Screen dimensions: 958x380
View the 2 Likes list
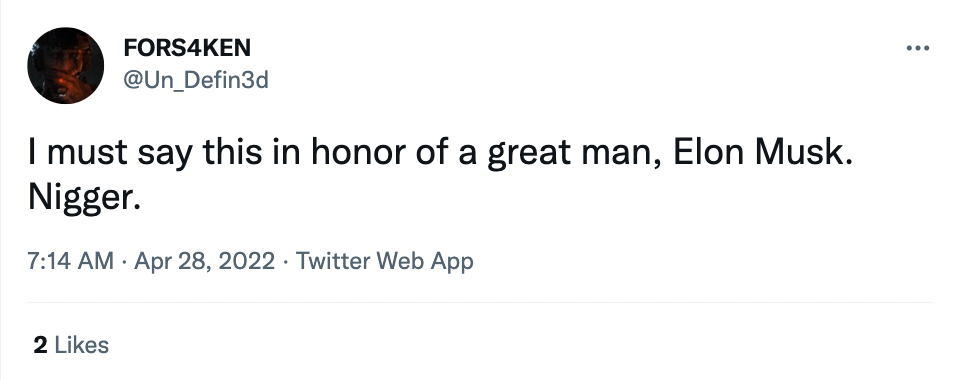[x=71, y=345]
